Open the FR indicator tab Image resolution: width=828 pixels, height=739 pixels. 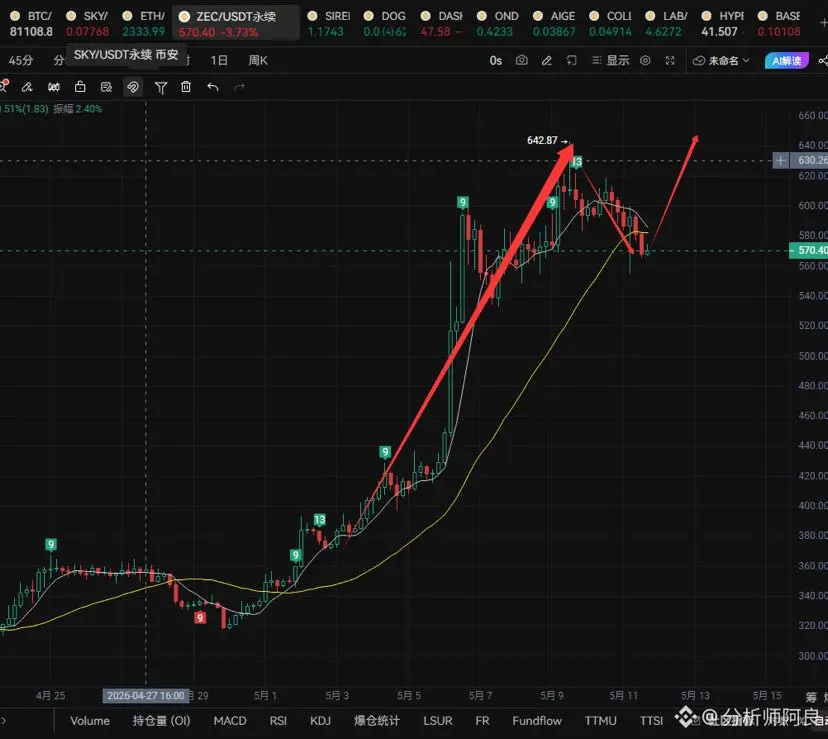pyautogui.click(x=482, y=721)
